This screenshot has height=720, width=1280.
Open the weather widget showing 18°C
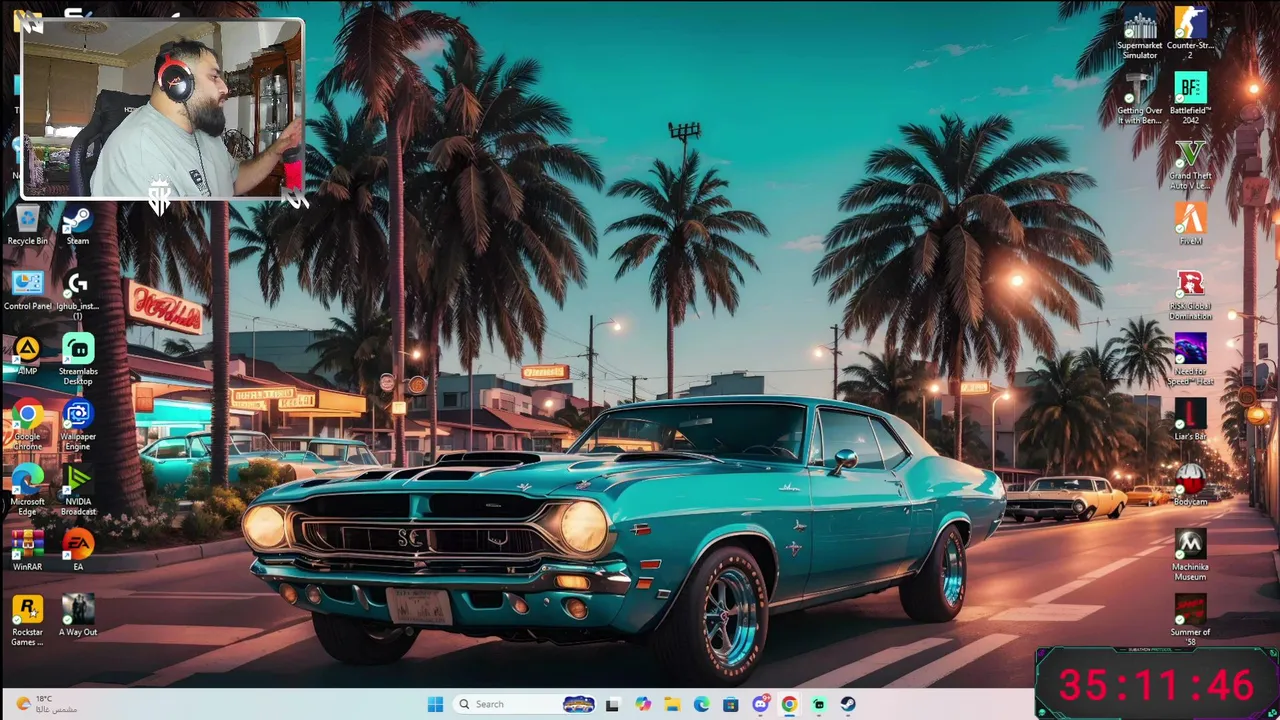[48, 704]
